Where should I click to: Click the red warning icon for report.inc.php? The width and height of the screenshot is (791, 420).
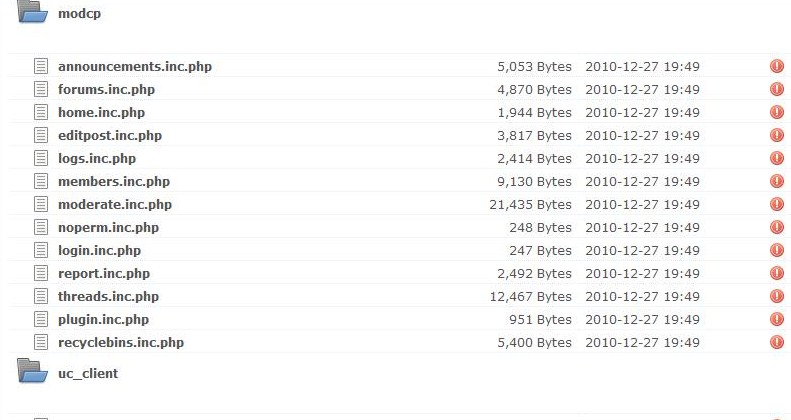(776, 273)
